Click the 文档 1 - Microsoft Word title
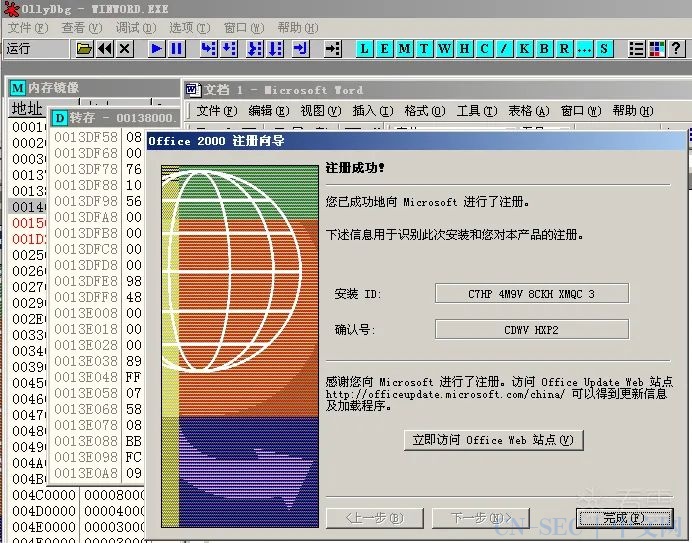692x543 pixels. [x=283, y=90]
